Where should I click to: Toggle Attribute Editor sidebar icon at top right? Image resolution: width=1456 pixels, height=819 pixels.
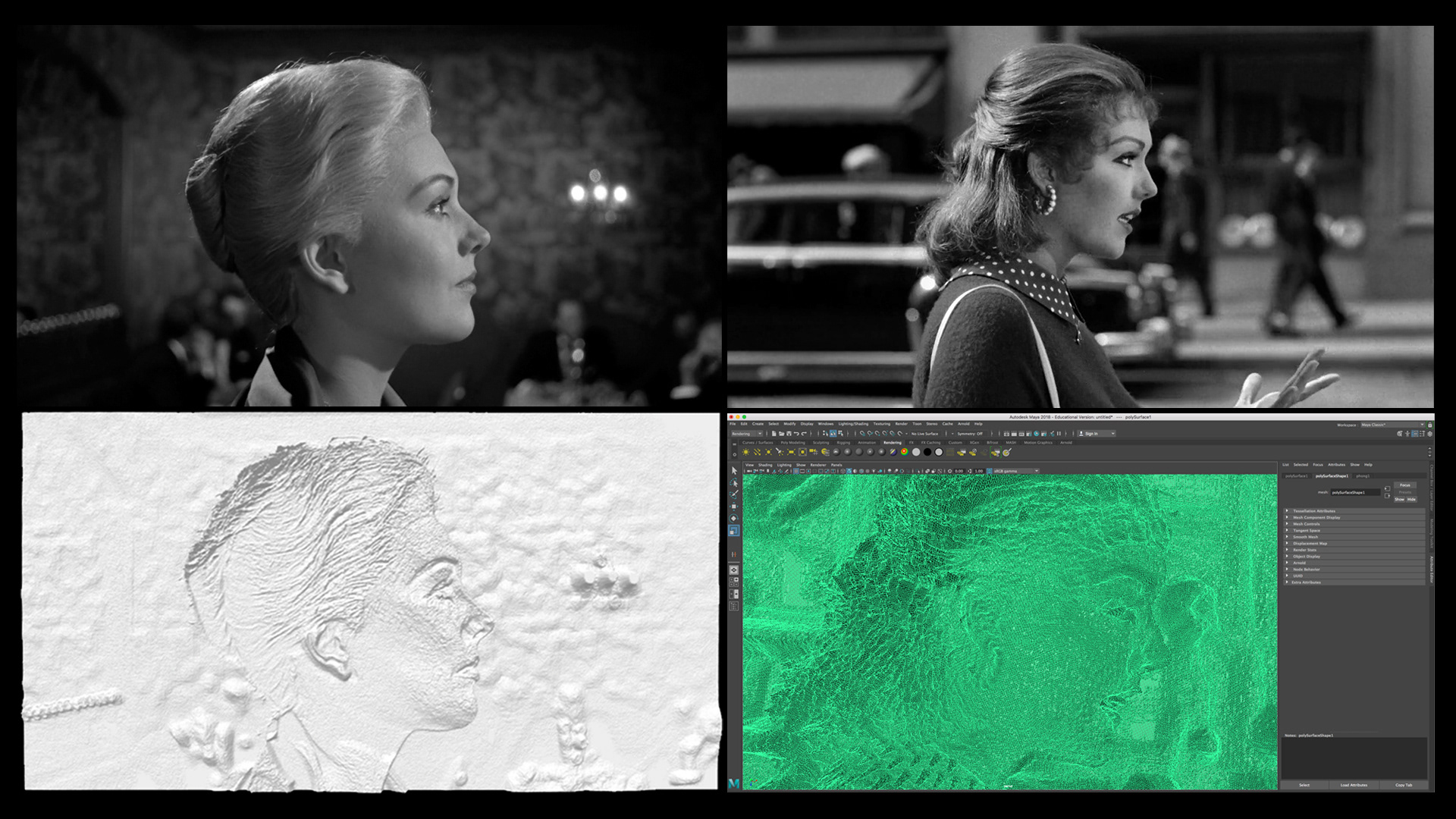click(x=1415, y=434)
